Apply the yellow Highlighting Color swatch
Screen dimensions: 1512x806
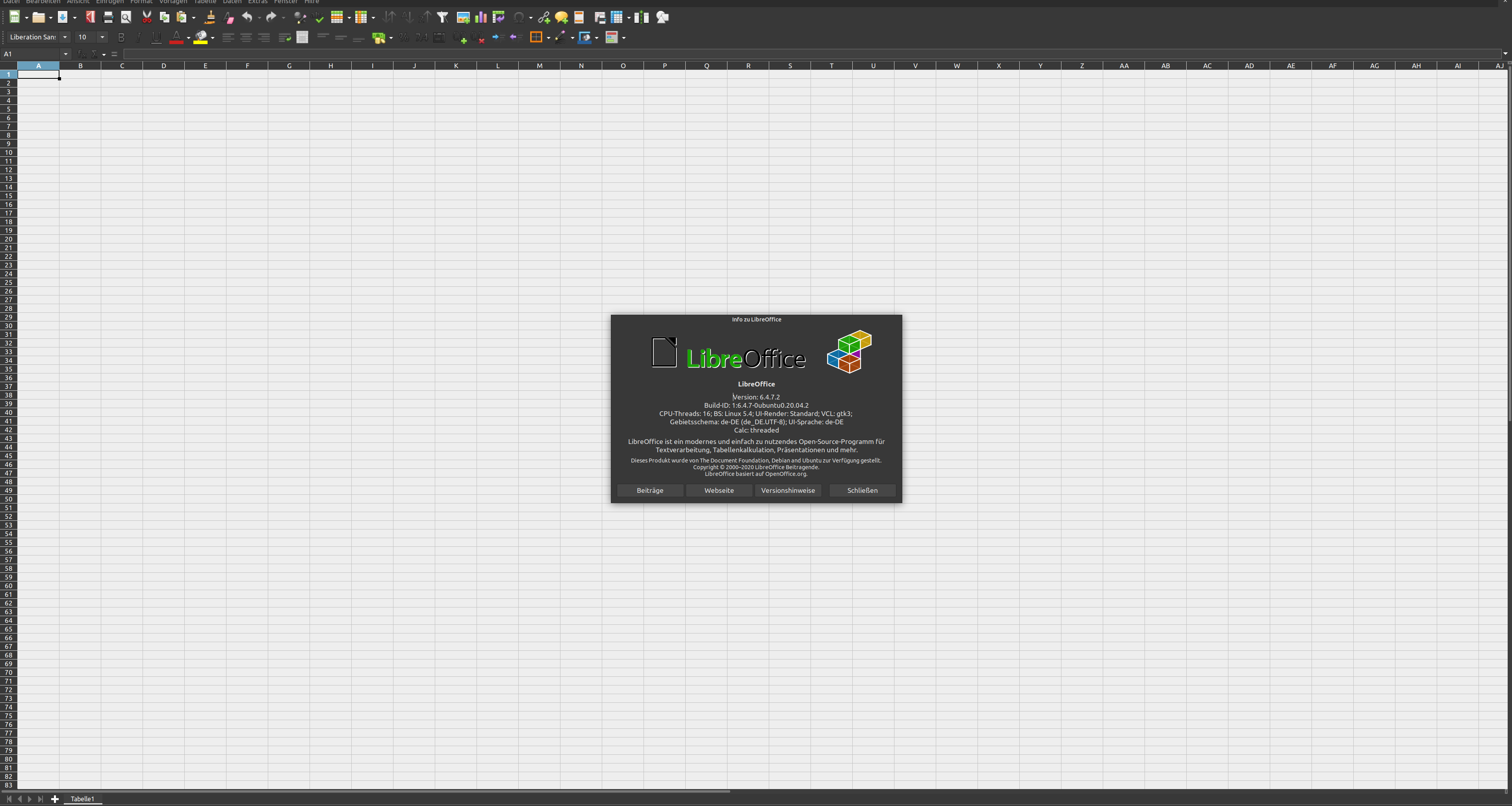pos(201,37)
